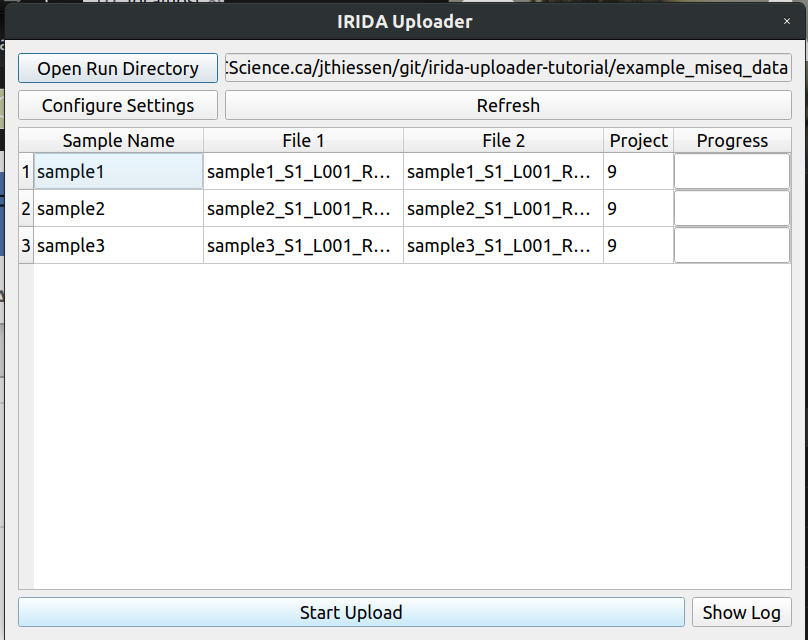The width and height of the screenshot is (808, 640).
Task: Click the File 1 column header
Action: [x=304, y=140]
